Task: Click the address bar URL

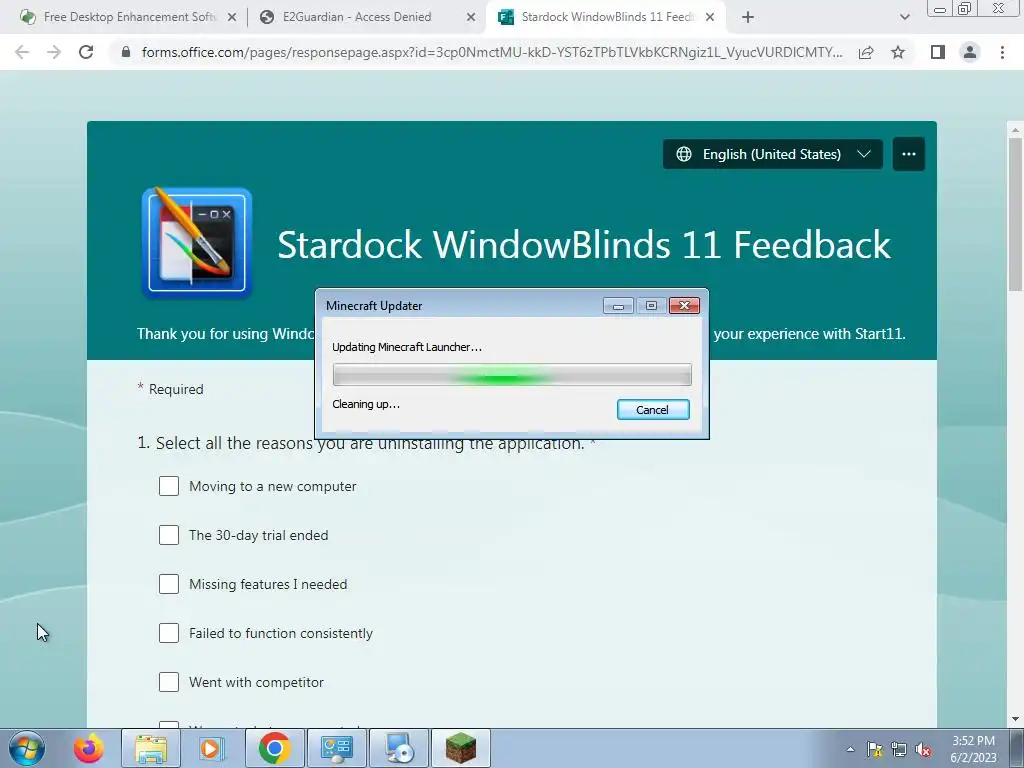Action: point(492,52)
